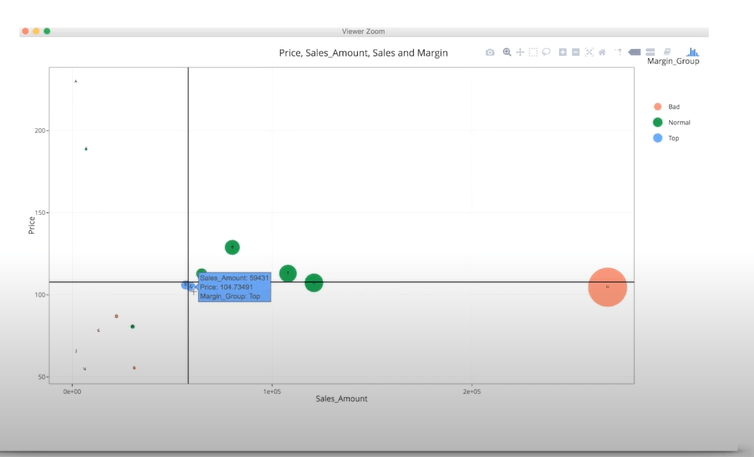
Task: Click the 150 tick label on y-axis
Action: [40, 213]
